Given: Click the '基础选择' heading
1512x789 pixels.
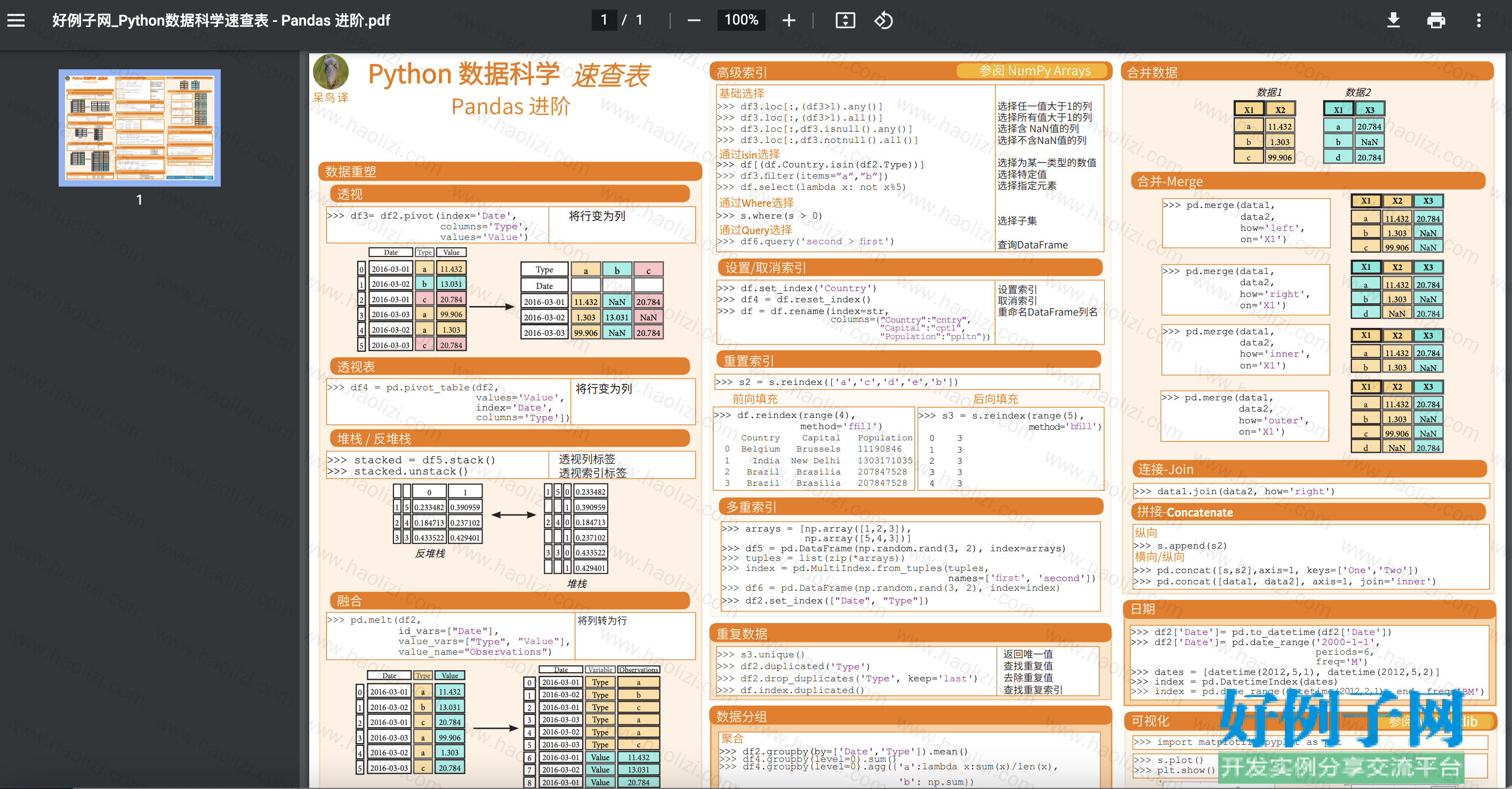Looking at the screenshot, I should click(x=742, y=93).
